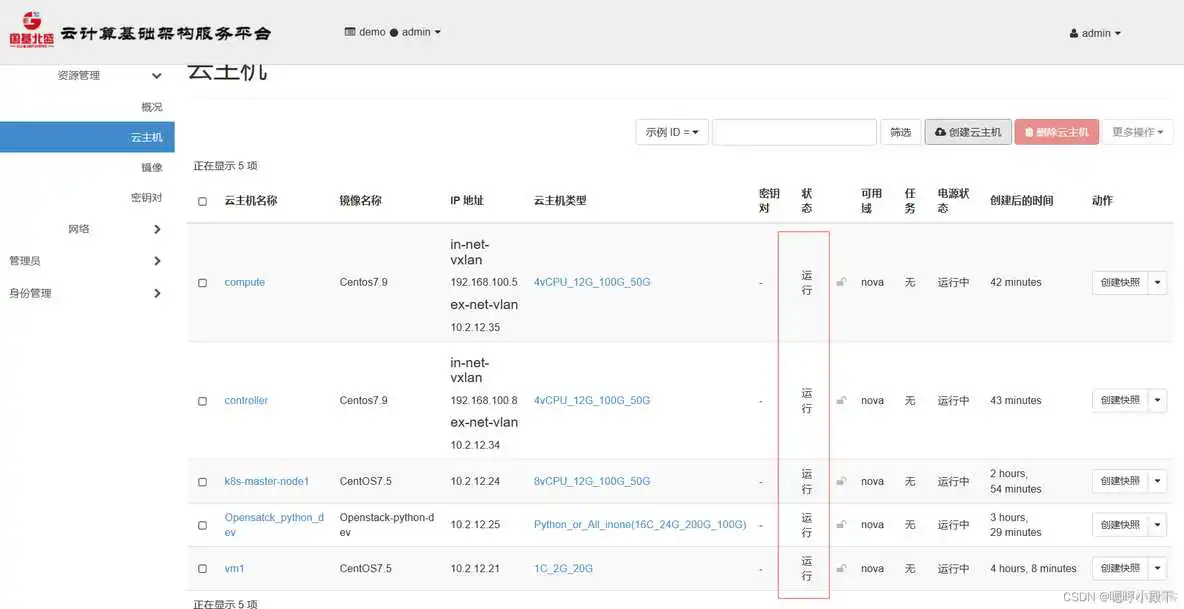This screenshot has height=609, width=1184.
Task: Click the 筛选 filter button
Action: click(901, 131)
